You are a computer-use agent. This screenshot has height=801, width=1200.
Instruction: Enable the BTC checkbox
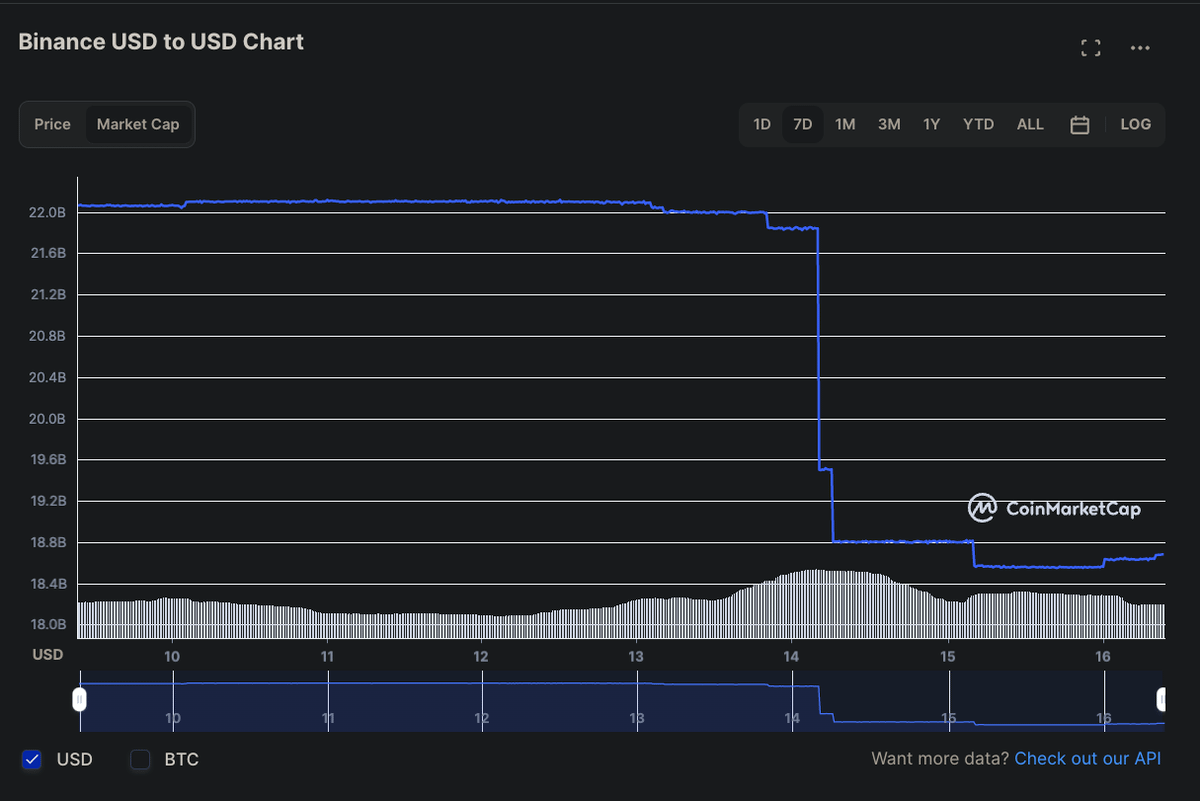pyautogui.click(x=141, y=759)
